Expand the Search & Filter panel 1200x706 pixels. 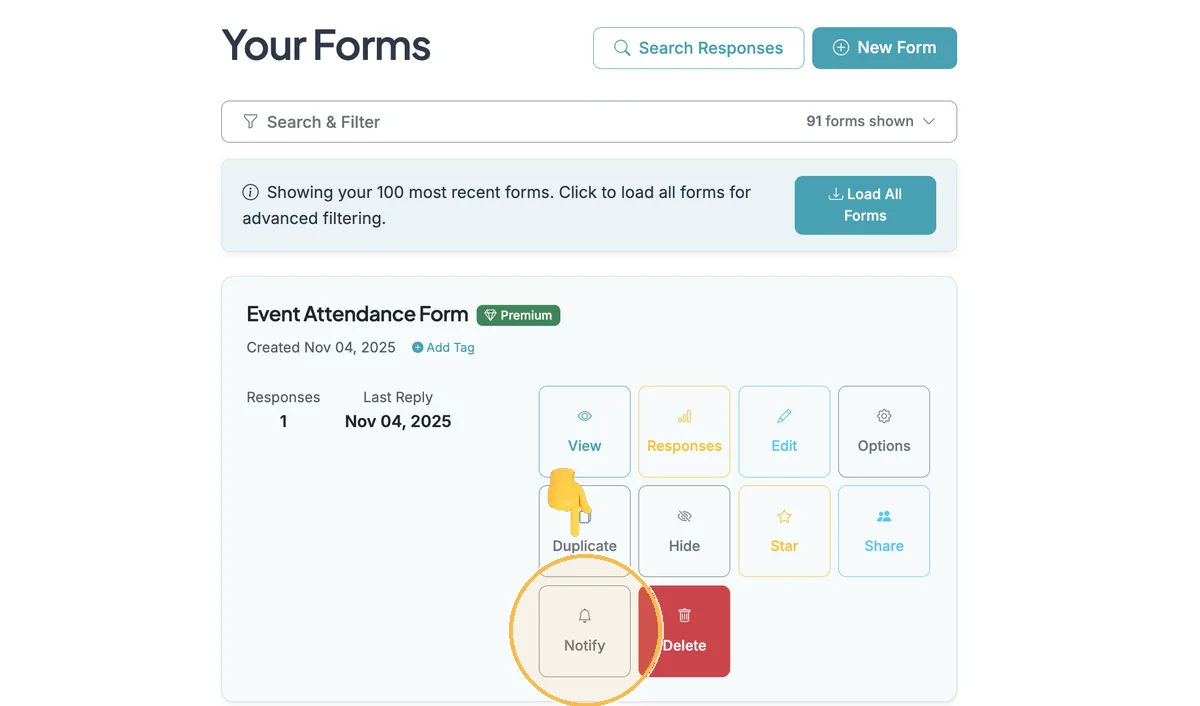coord(589,122)
